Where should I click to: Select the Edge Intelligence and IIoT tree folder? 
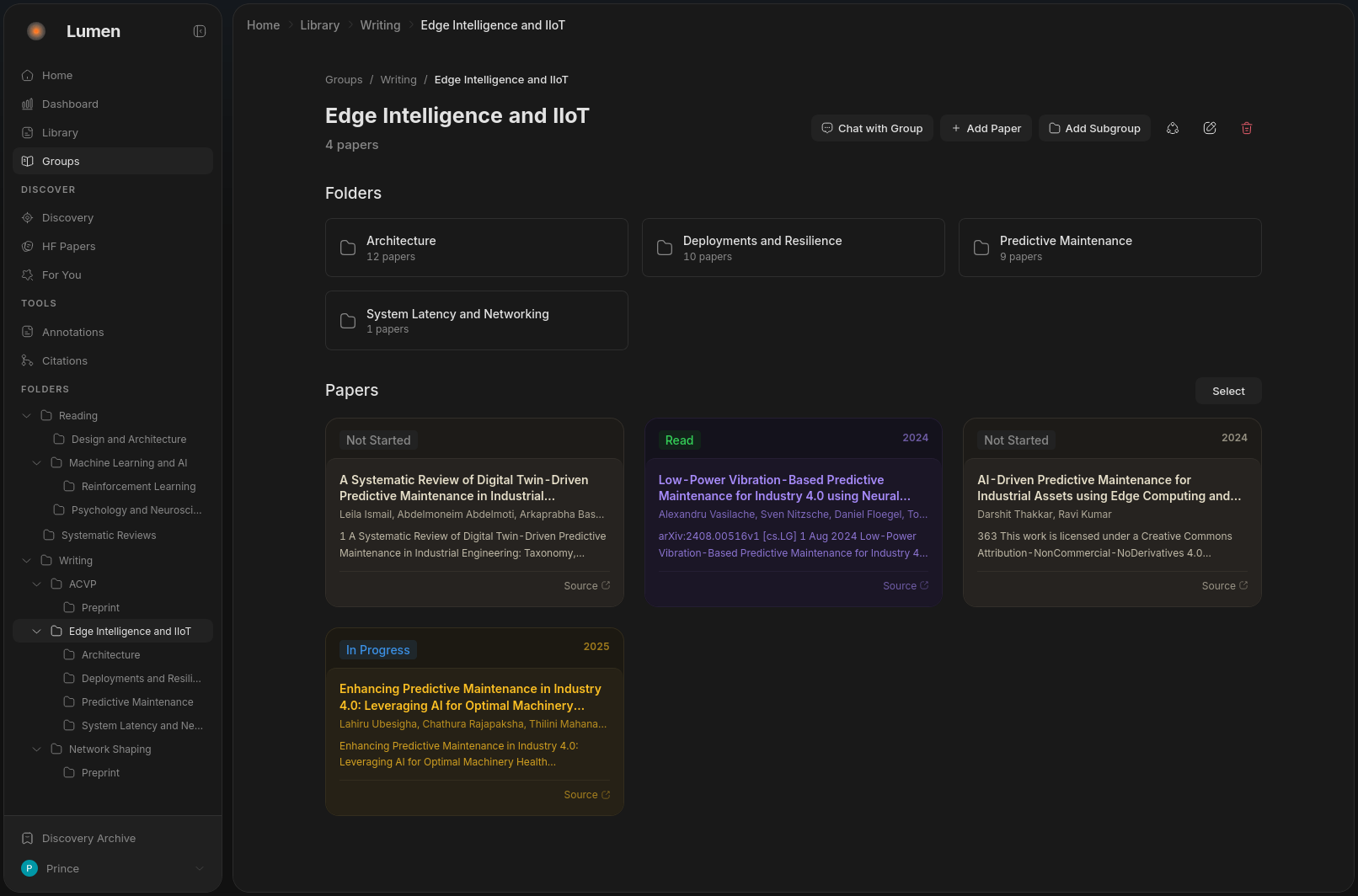click(130, 632)
